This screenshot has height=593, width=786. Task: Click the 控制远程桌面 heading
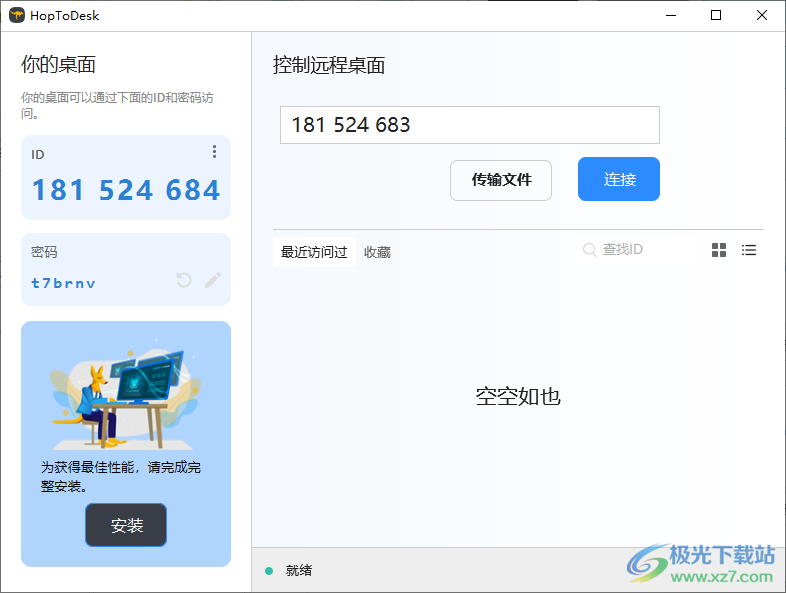pyautogui.click(x=329, y=65)
